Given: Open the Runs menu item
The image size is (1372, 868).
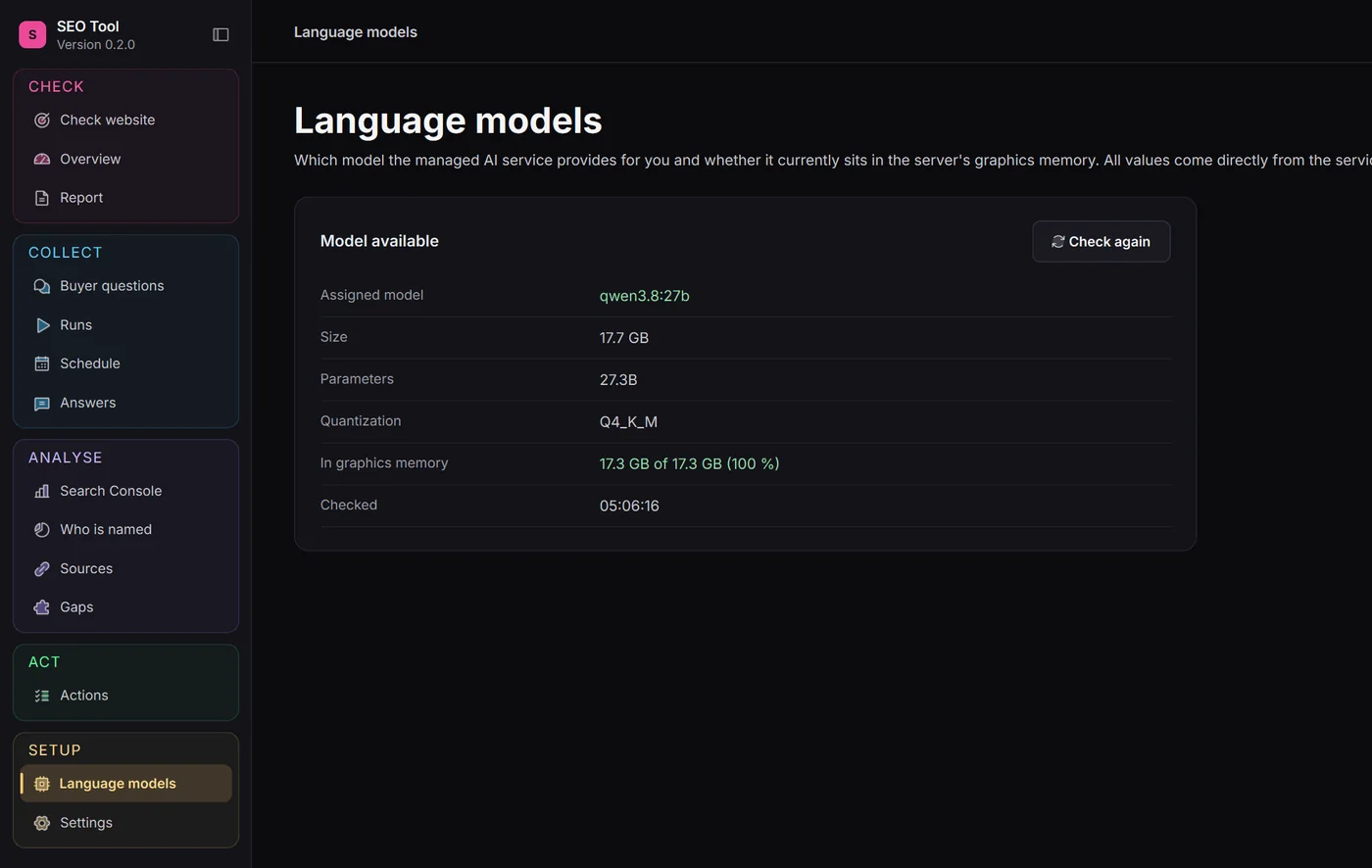Looking at the screenshot, I should pos(125,325).
